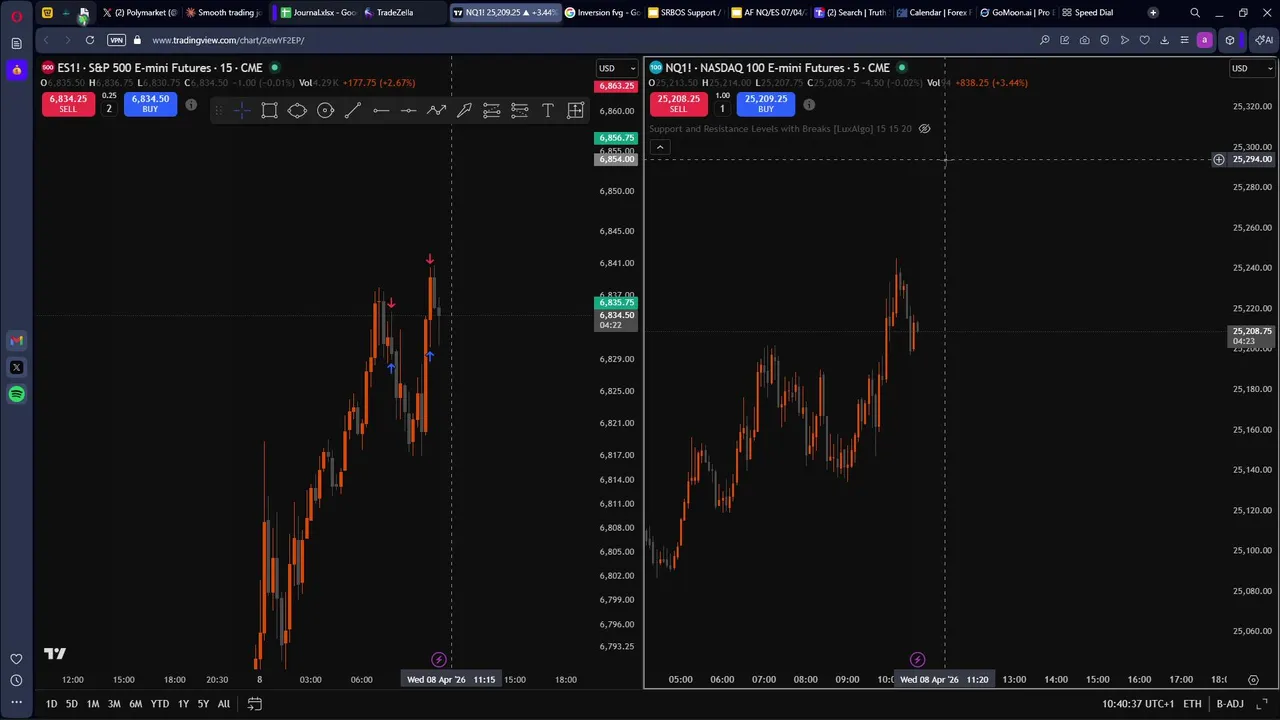
Task: Open Opera sidebar bookmarks heart icon
Action: click(16, 658)
